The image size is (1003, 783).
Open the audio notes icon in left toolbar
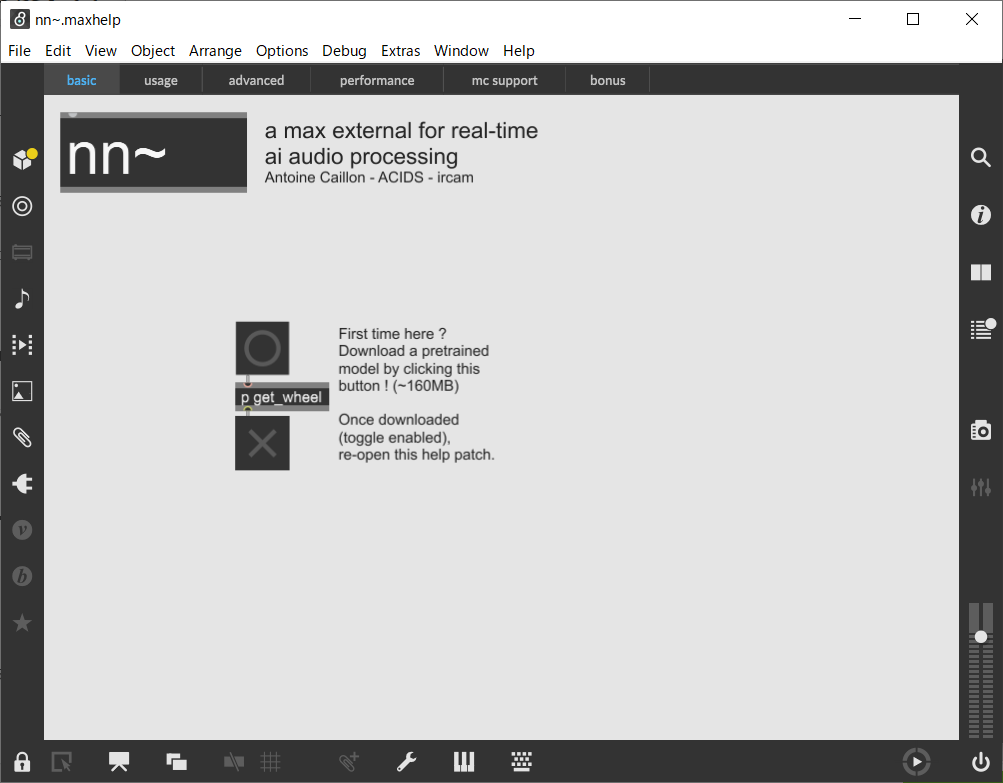22,299
